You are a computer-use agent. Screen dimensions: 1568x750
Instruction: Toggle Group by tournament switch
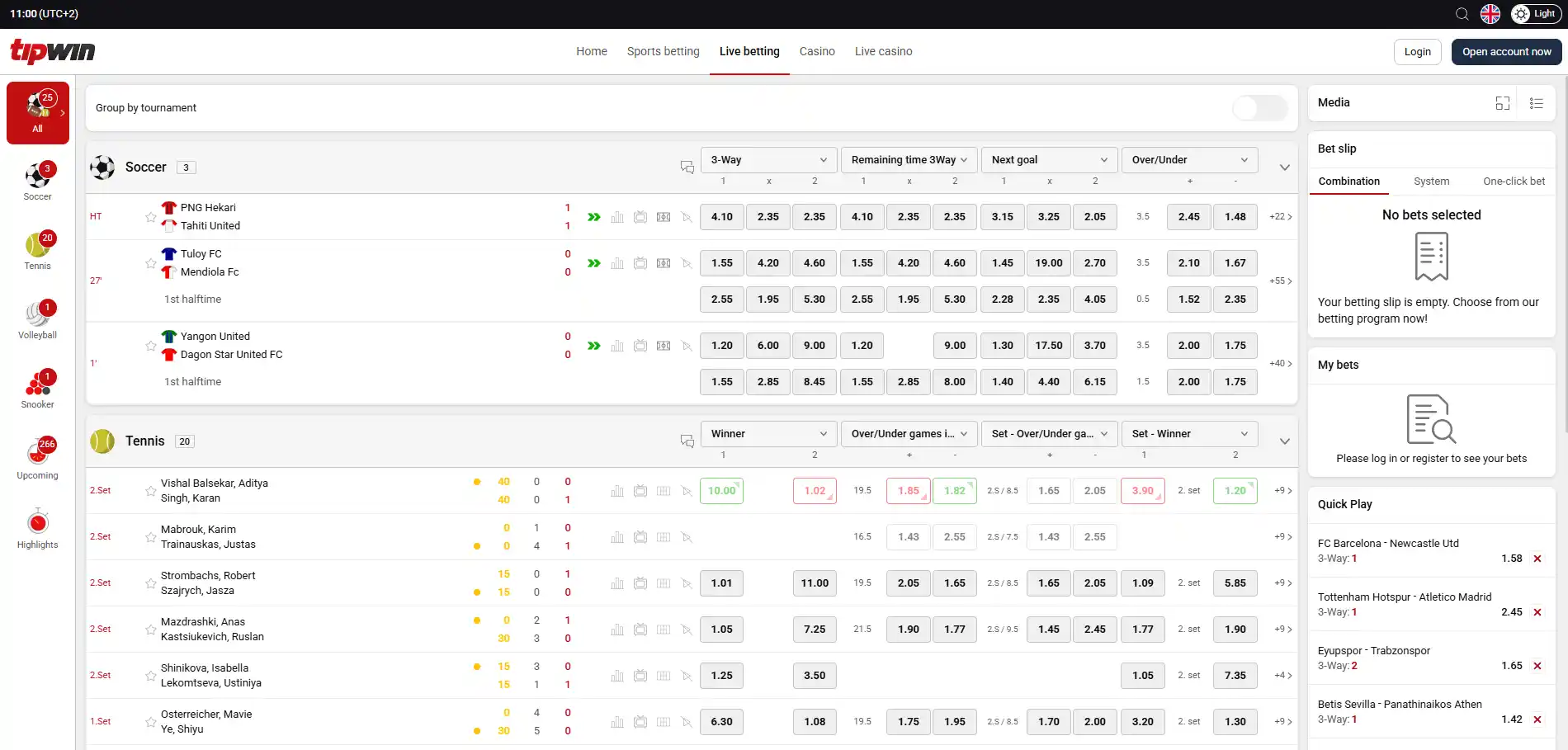[1260, 108]
